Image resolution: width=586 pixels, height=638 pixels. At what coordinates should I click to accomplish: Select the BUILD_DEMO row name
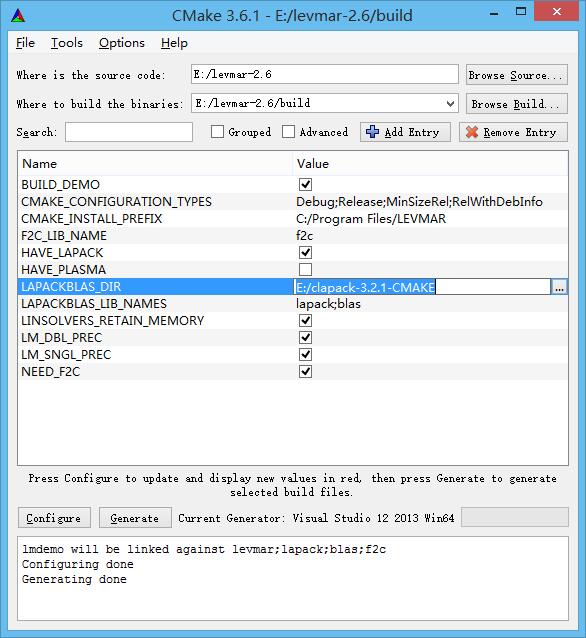tap(61, 185)
